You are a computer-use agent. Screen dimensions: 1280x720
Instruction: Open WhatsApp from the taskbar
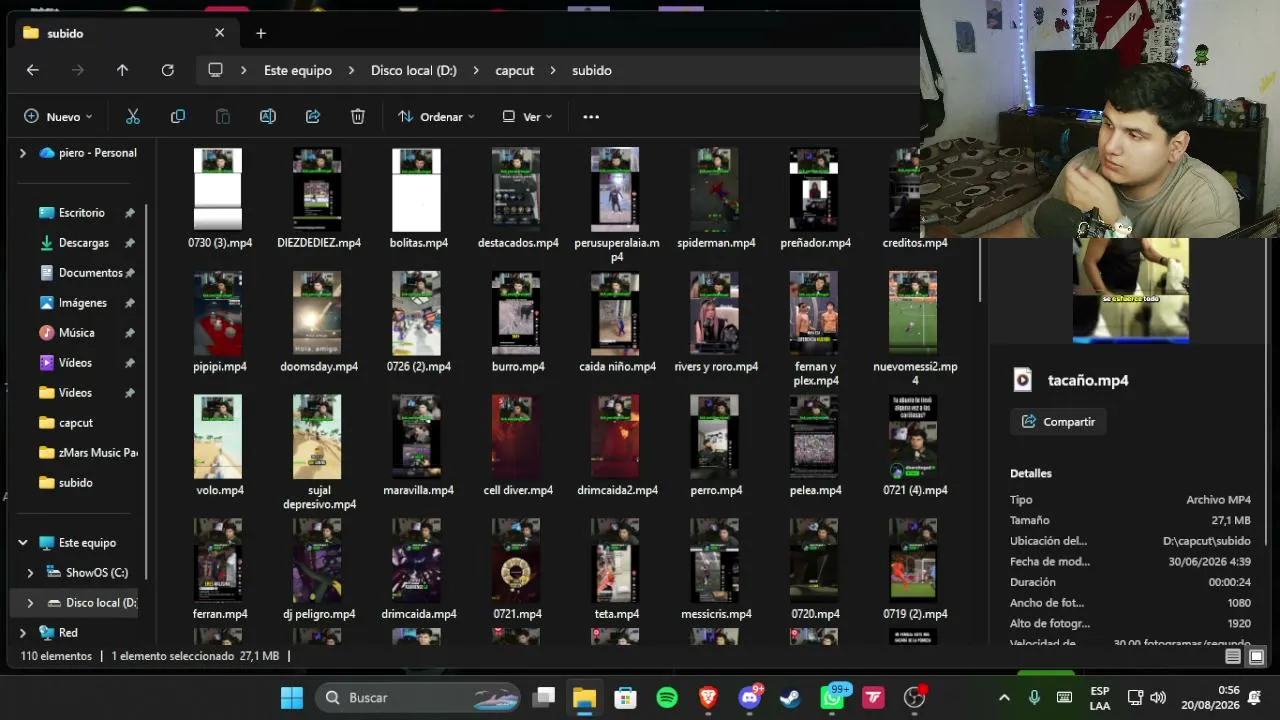click(833, 697)
